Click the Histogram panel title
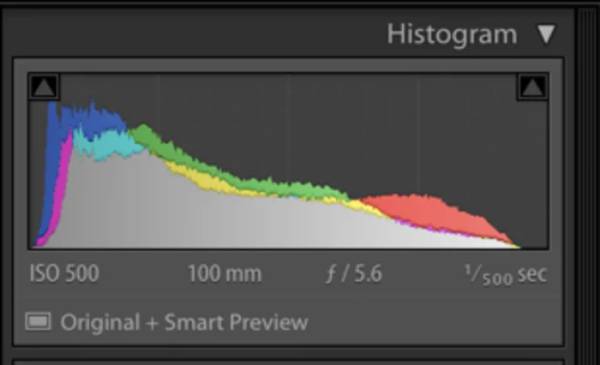Viewport: 600px width, 365px height. (452, 35)
